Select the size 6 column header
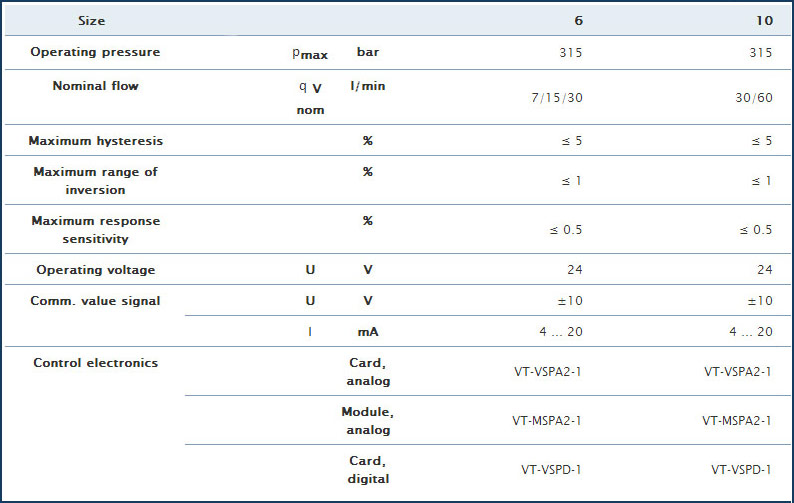The image size is (794, 503). pos(577,21)
